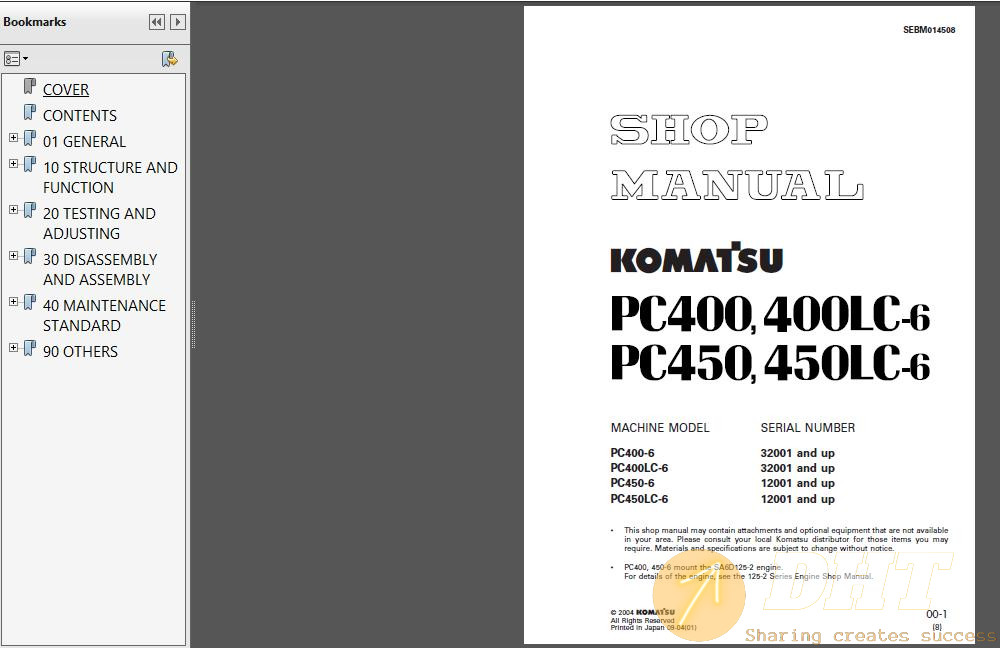
Task: Select 10 STRUCTURE AND FUNCTION bookmark
Action: pyautogui.click(x=110, y=177)
